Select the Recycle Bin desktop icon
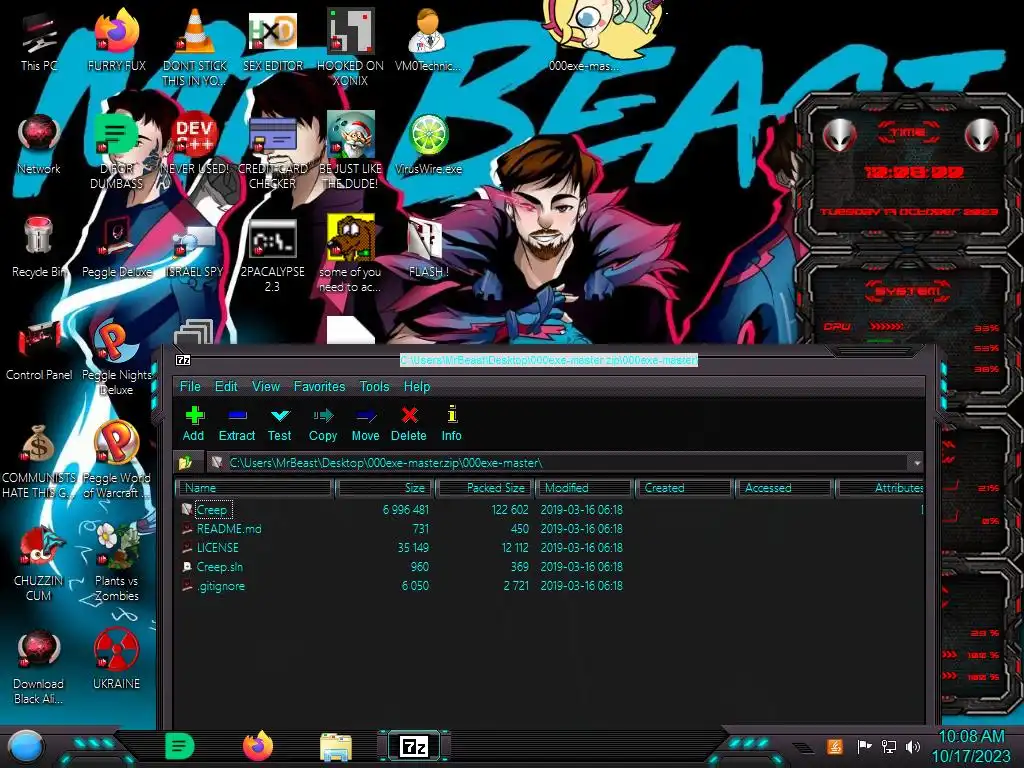Image resolution: width=1024 pixels, height=768 pixels. 39,248
